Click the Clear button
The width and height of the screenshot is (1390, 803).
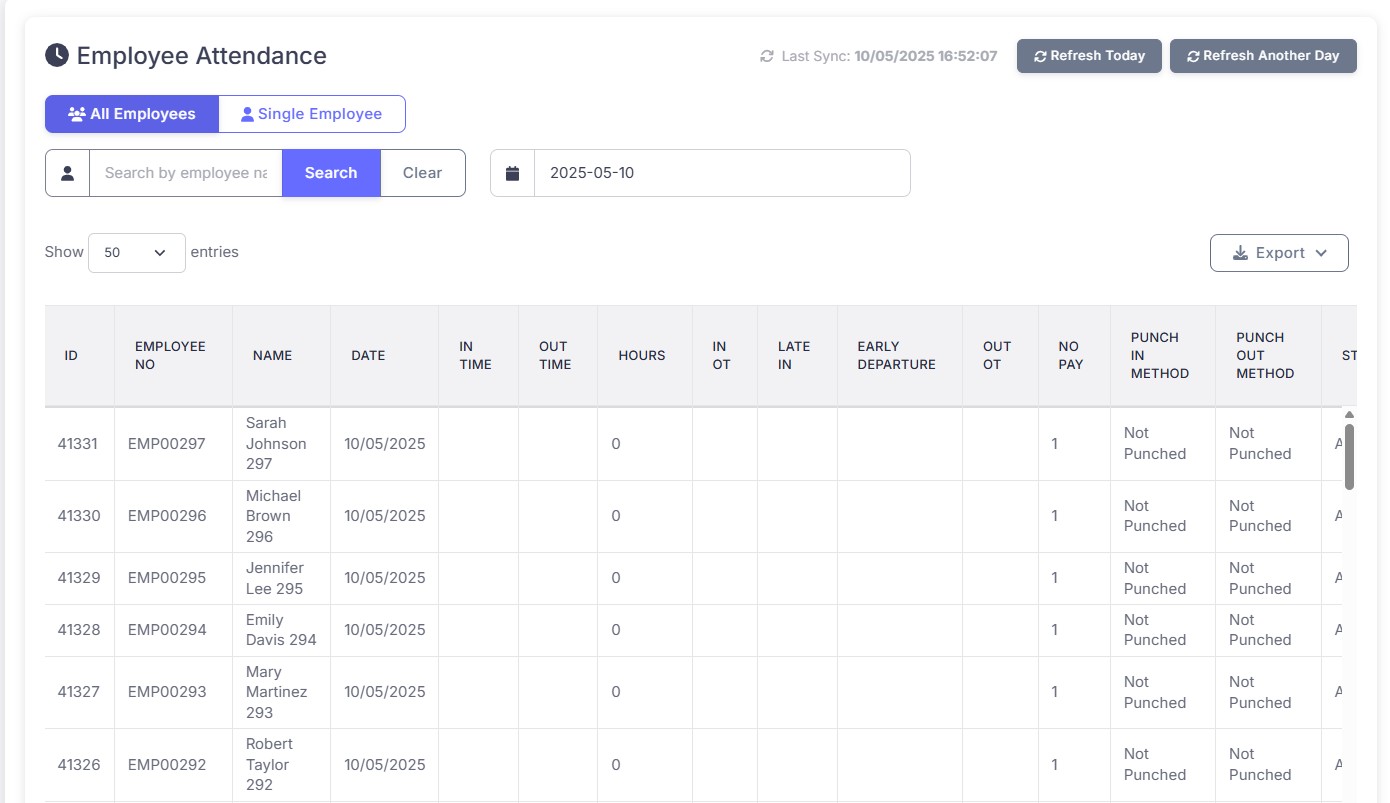[422, 172]
